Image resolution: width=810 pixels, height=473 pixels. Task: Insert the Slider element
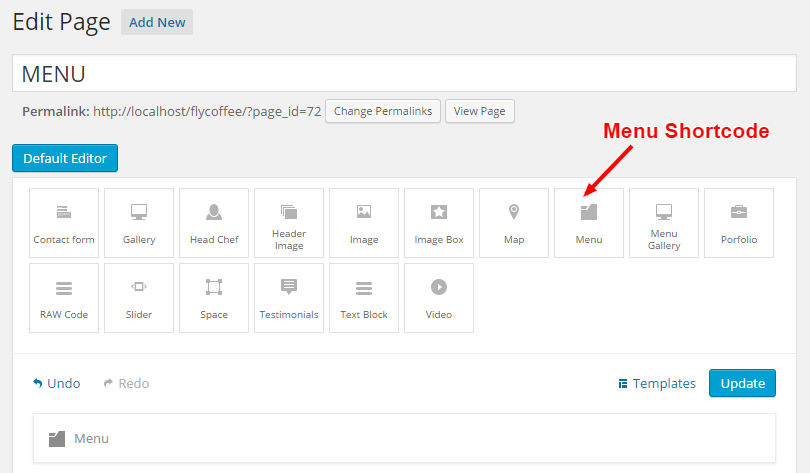[139, 298]
